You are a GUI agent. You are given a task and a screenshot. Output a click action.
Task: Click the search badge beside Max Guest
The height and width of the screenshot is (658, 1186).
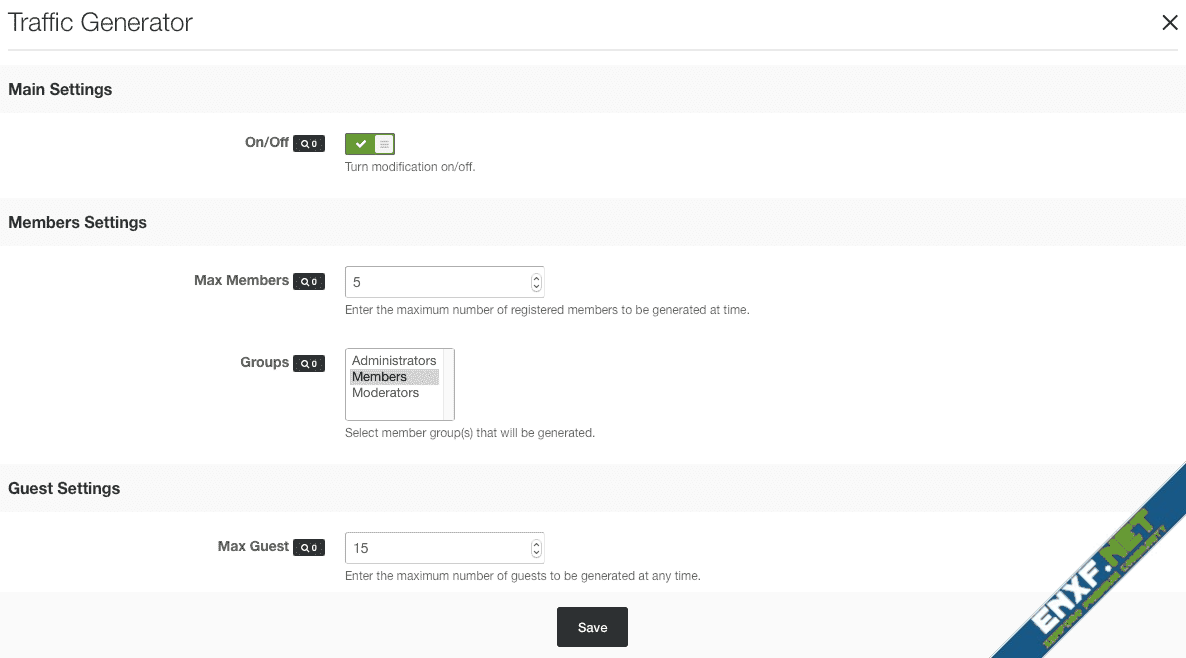point(309,548)
